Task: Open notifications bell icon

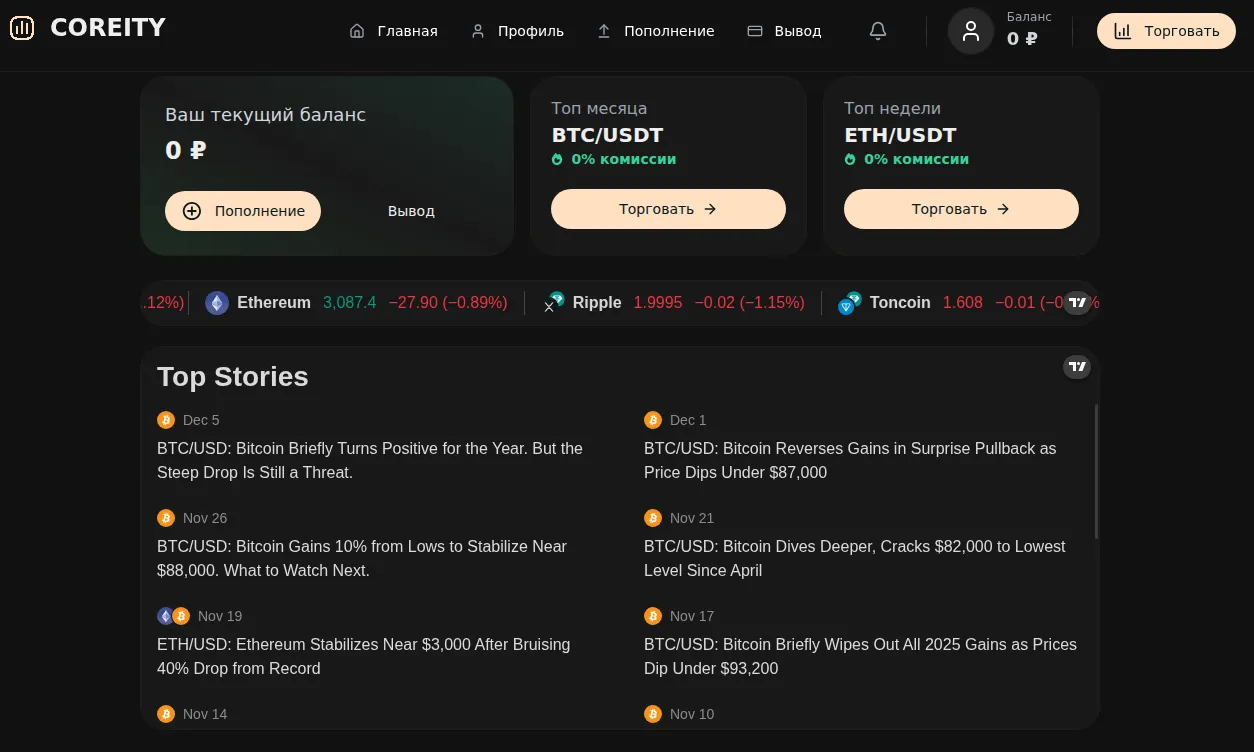Action: (878, 31)
